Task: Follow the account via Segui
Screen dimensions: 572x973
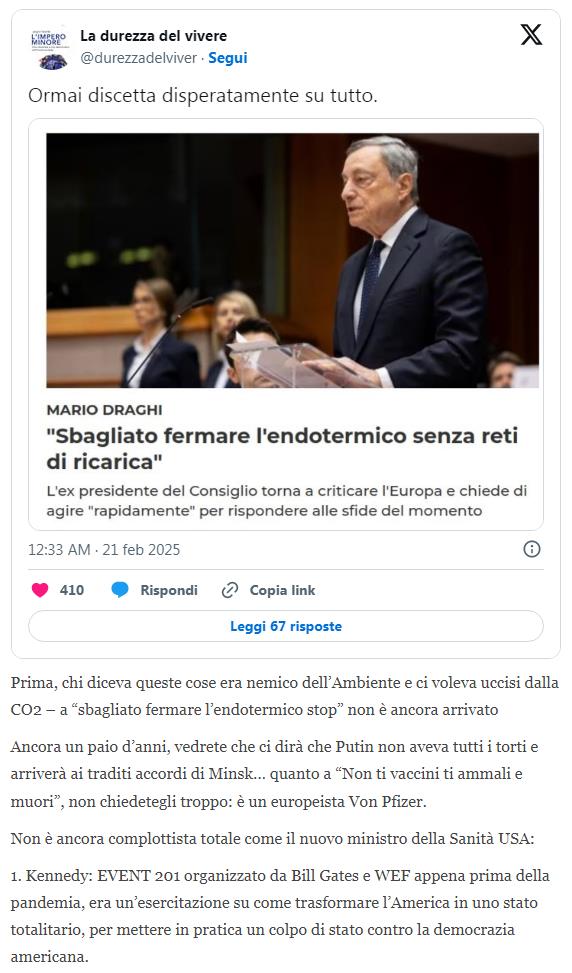Action: pyautogui.click(x=228, y=58)
